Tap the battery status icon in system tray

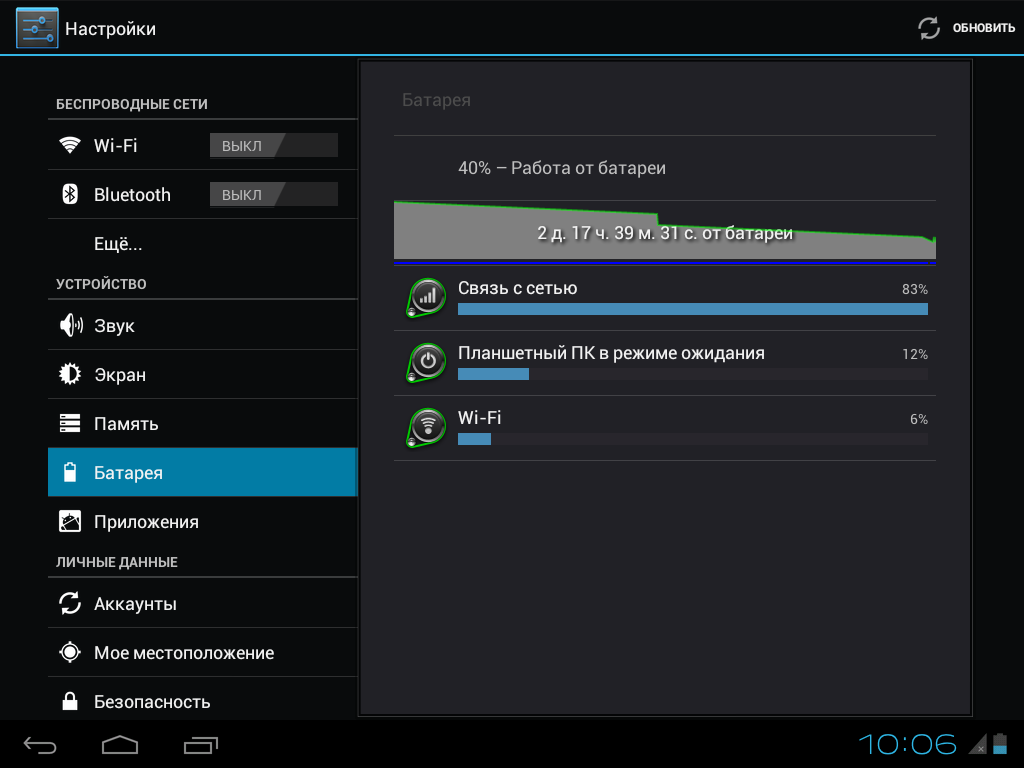(1000, 744)
